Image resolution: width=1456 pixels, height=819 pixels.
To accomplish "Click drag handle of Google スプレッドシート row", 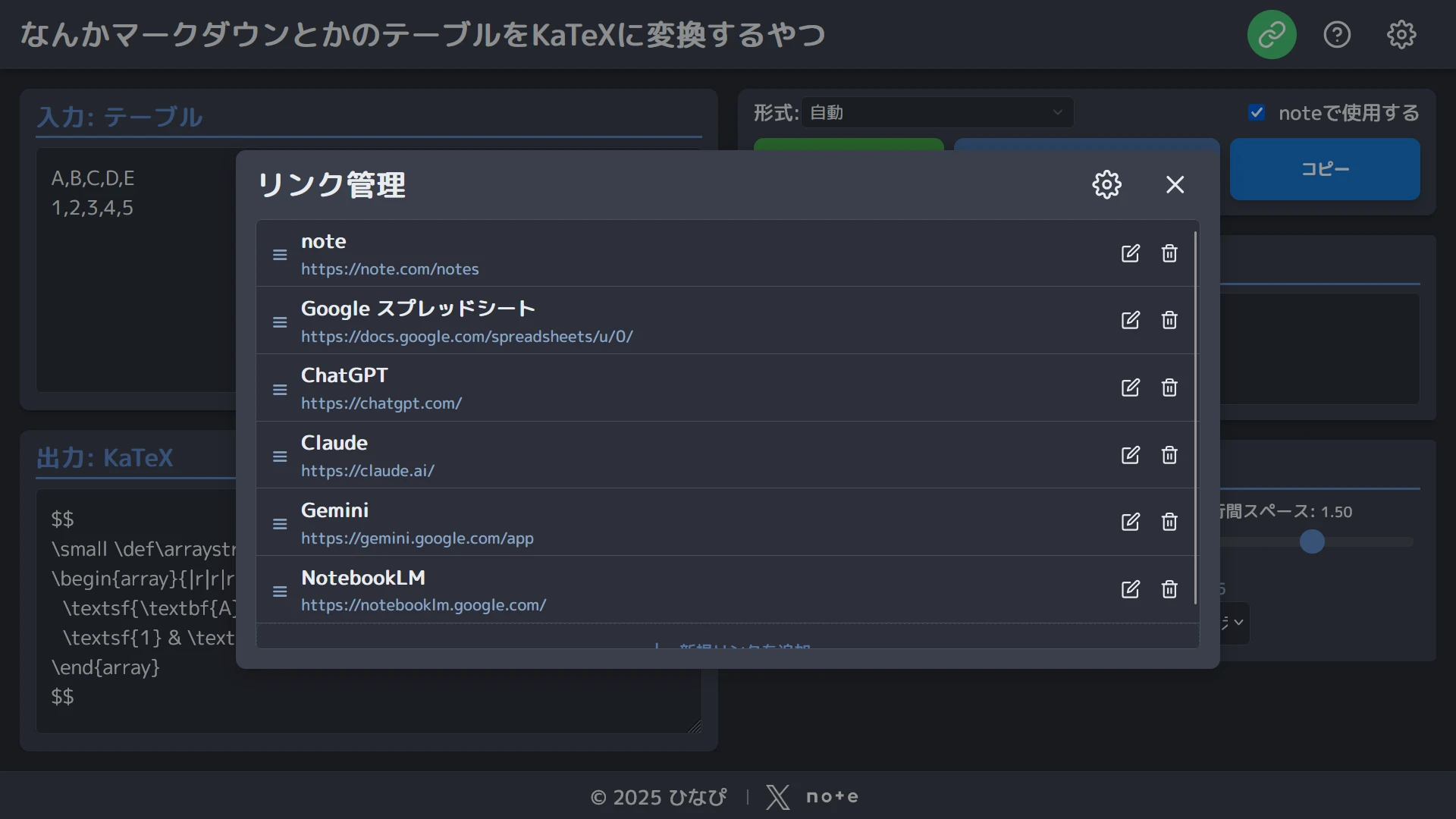I will [x=280, y=322].
